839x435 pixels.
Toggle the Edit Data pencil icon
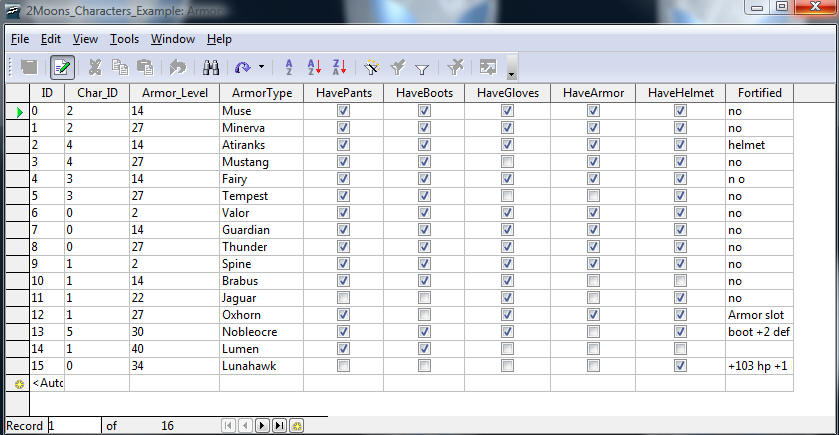(62, 67)
